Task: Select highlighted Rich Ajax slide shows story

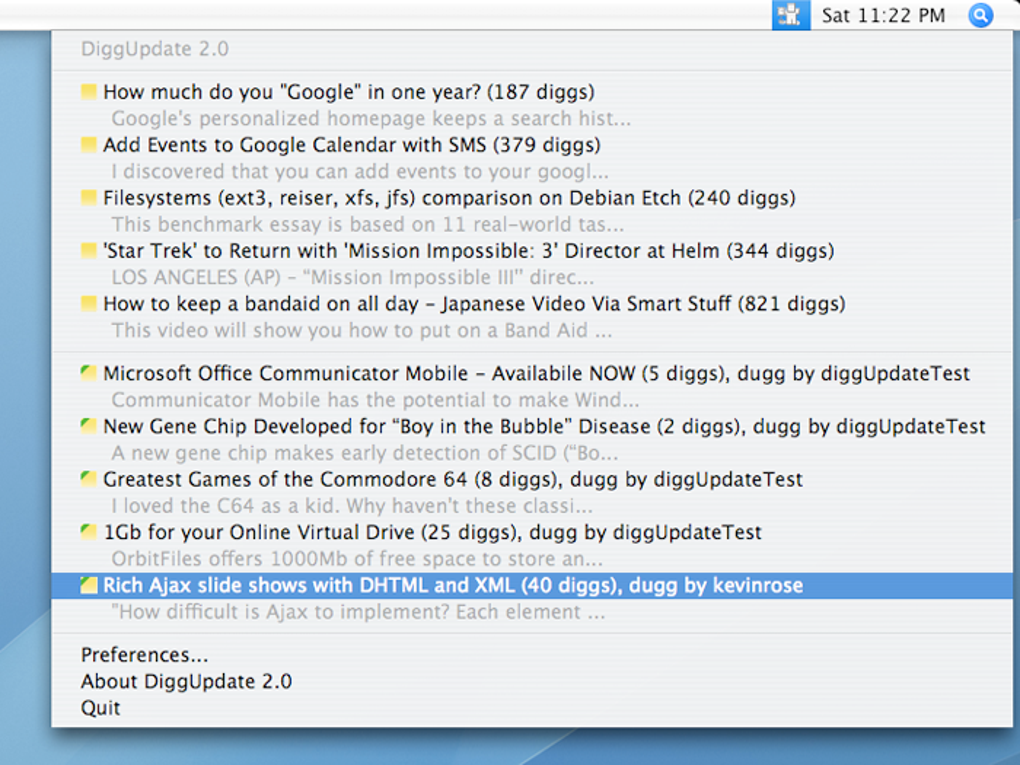Action: pos(452,586)
